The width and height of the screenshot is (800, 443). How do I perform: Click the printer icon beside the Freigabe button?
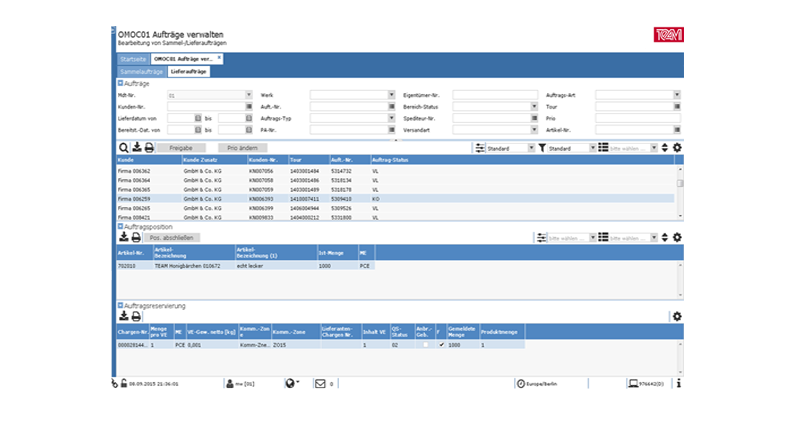point(149,147)
